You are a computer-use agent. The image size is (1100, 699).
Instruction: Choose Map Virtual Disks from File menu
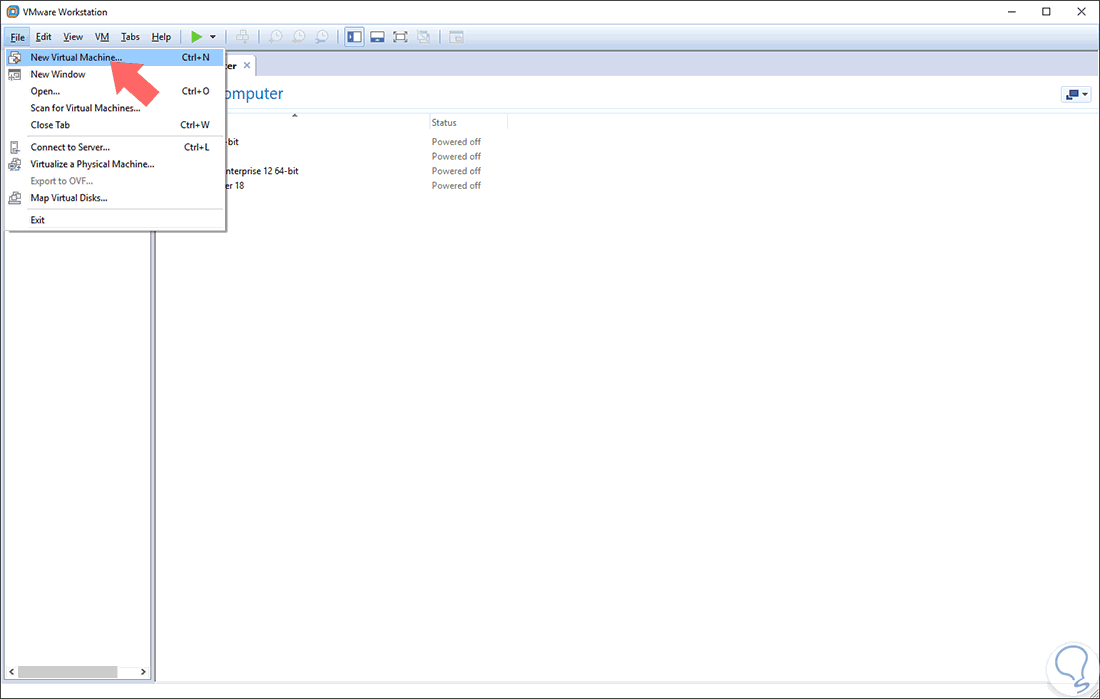69,197
